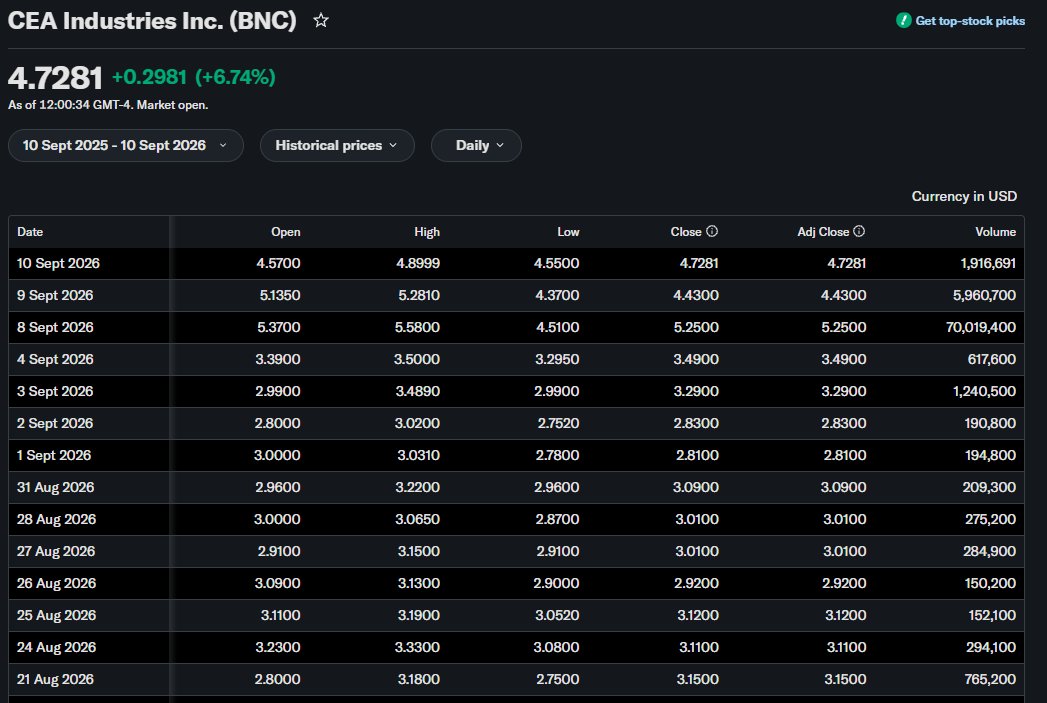Select the 9 Sept 2026 date cell
This screenshot has width=1047, height=703.
[x=55, y=296]
